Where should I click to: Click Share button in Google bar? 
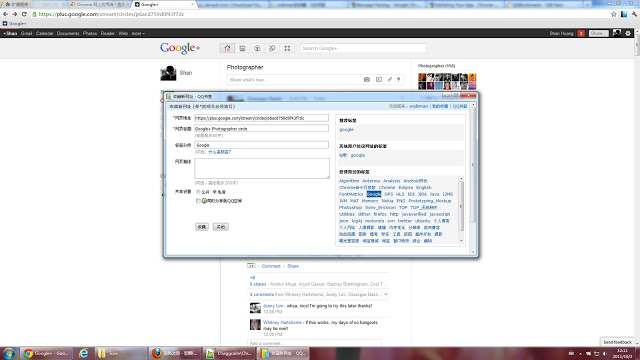(598, 33)
